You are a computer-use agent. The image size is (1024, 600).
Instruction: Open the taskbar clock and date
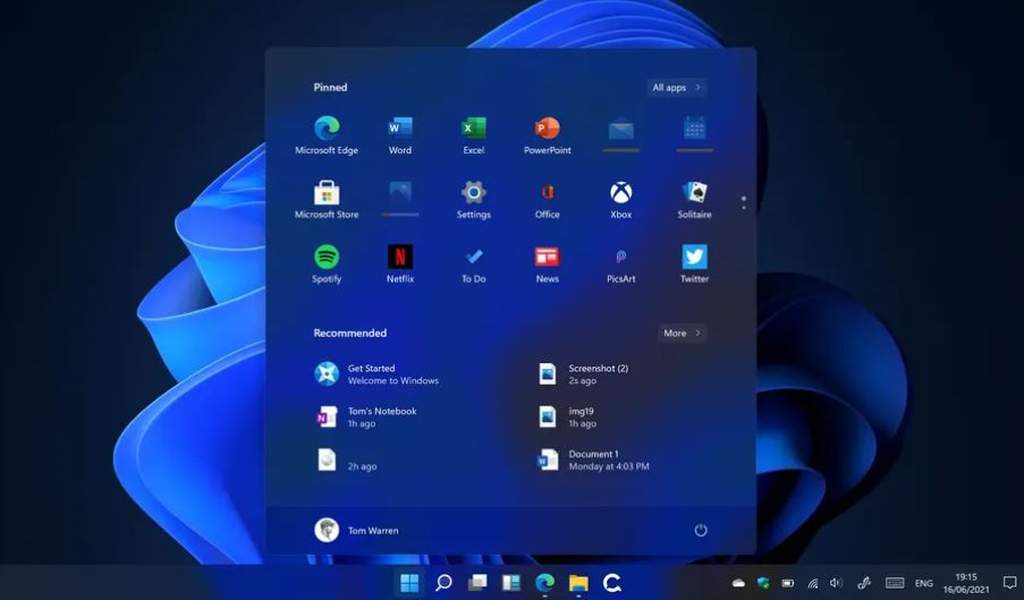[x=966, y=583]
